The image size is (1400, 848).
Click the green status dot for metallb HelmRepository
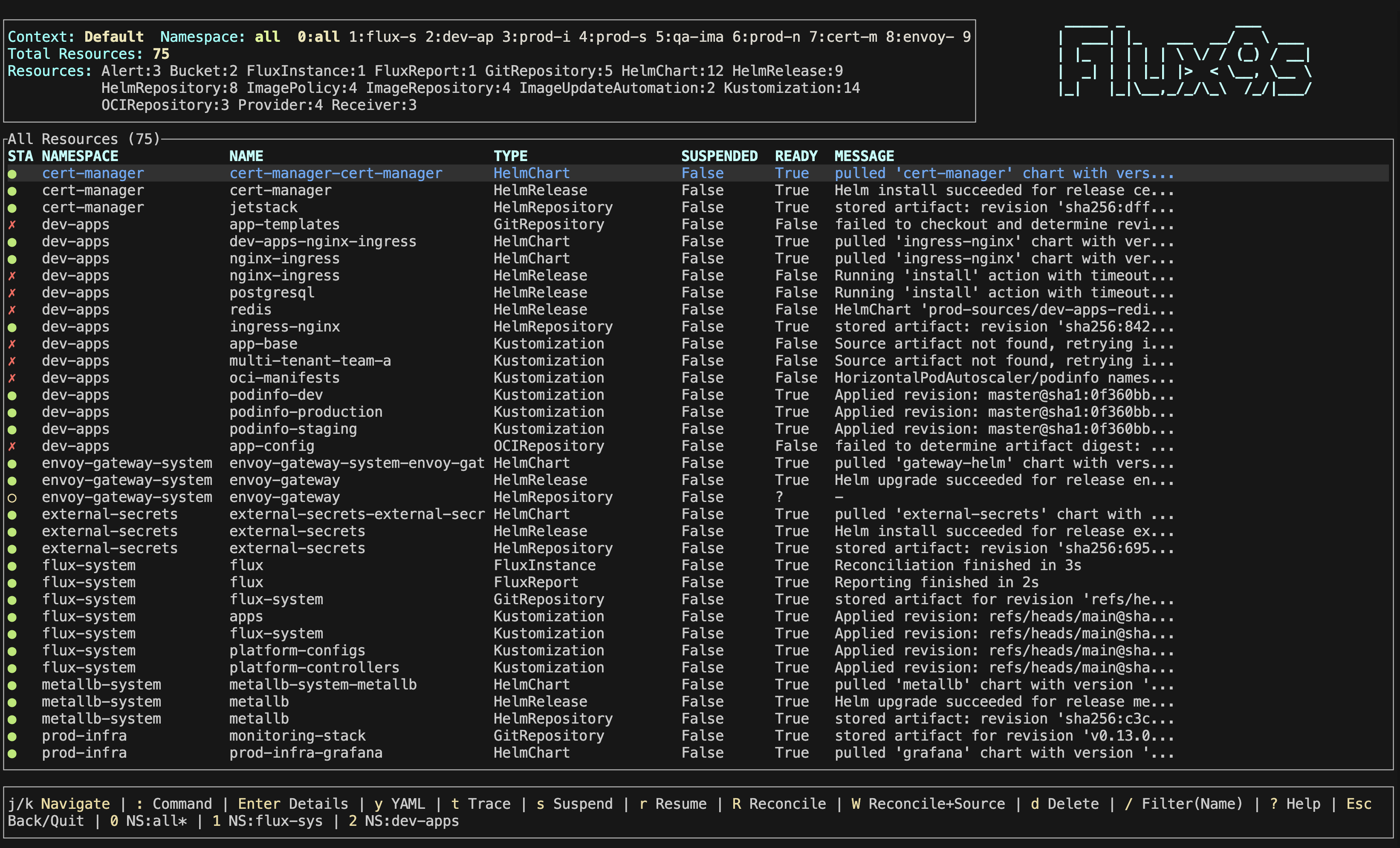coord(13,718)
